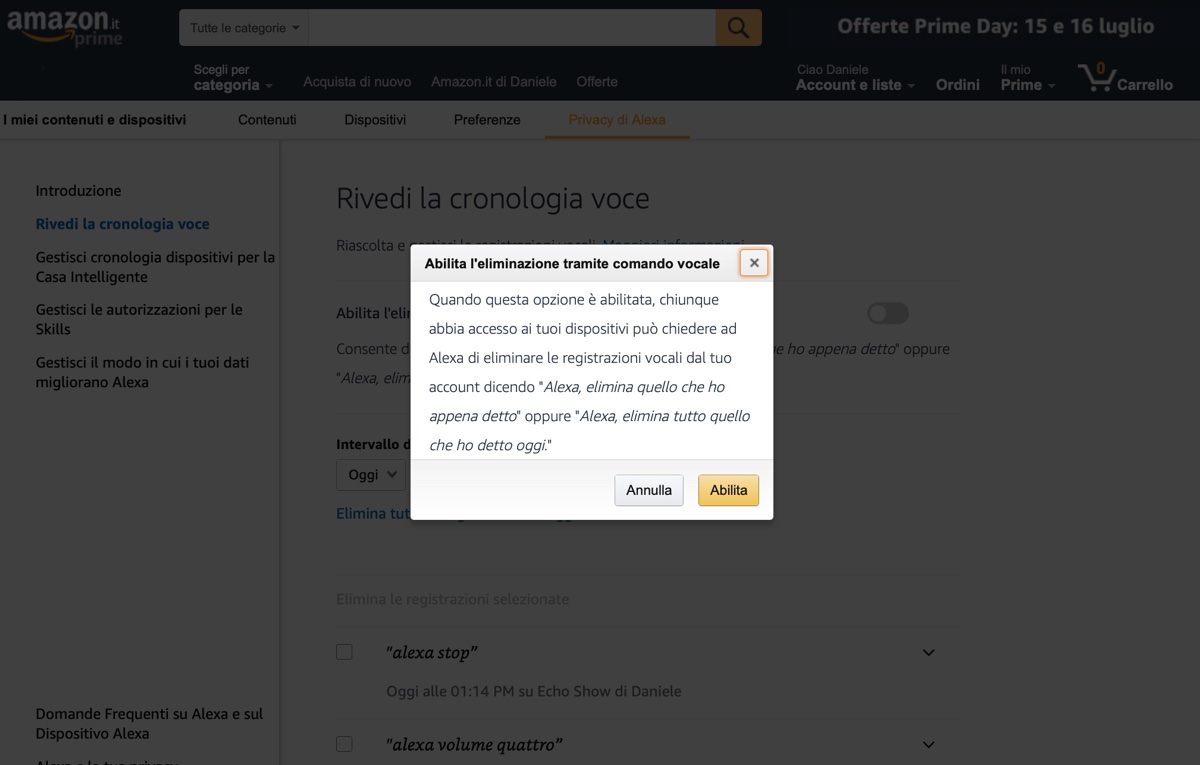Close the dialog with the X icon
The height and width of the screenshot is (765, 1200).
[754, 263]
